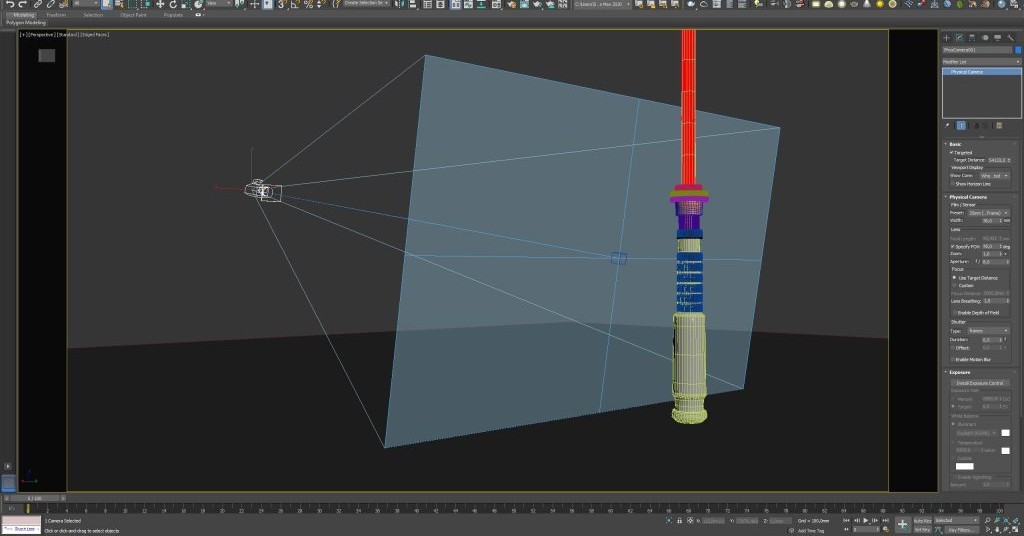Screen dimensions: 1024x536
Task: Click the Polygon Modeling panel label
Action: 26,23
